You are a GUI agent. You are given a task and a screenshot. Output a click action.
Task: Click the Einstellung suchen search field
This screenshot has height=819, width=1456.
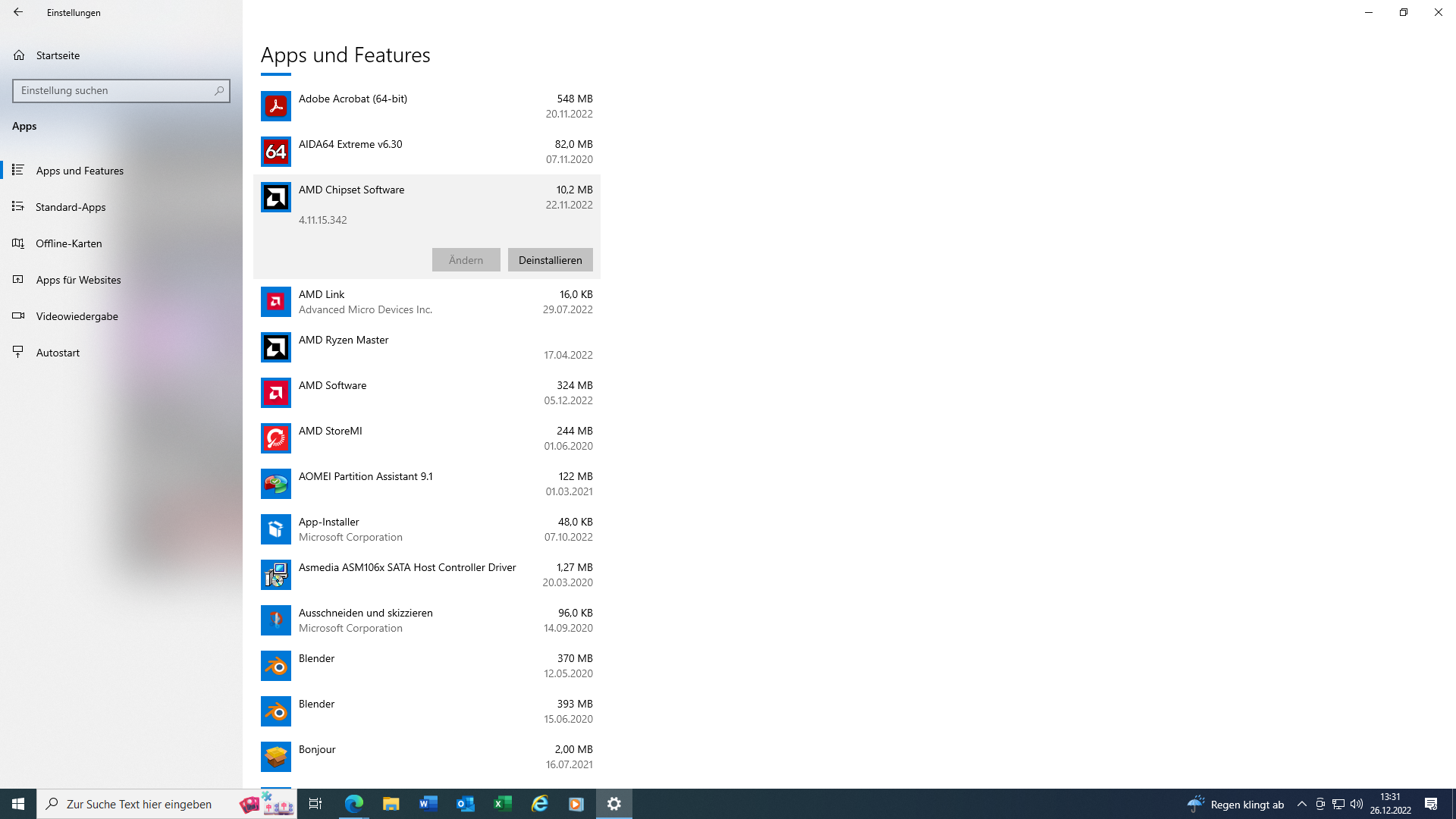pyautogui.click(x=121, y=90)
